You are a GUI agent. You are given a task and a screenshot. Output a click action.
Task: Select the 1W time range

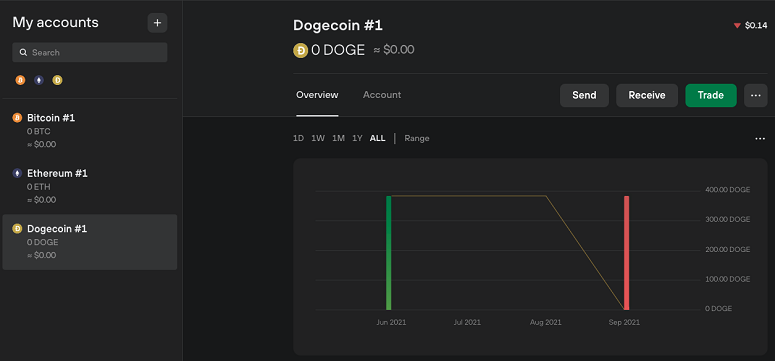click(x=318, y=138)
